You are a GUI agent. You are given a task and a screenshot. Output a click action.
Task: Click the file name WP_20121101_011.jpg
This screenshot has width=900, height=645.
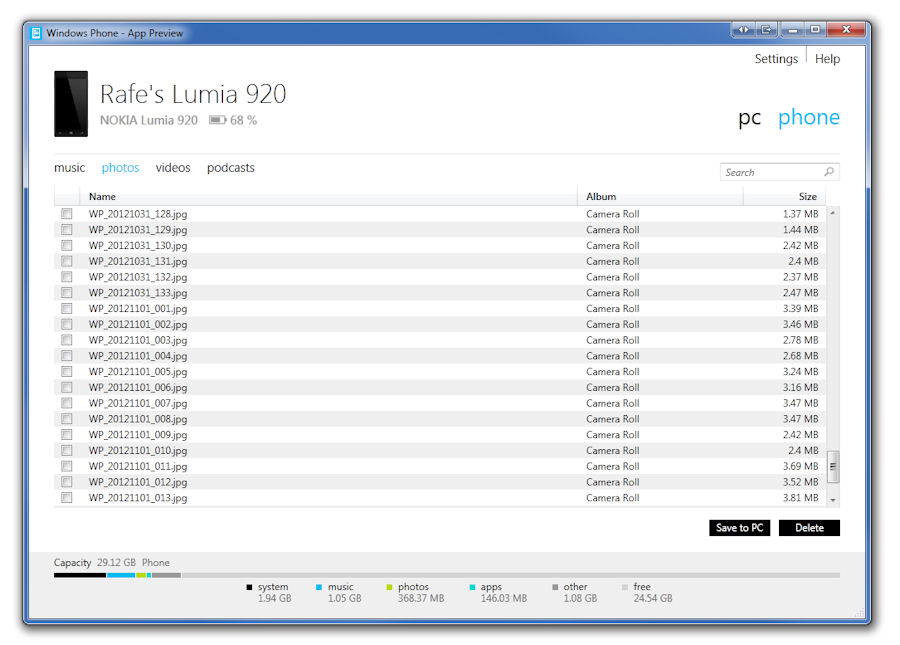(138, 467)
